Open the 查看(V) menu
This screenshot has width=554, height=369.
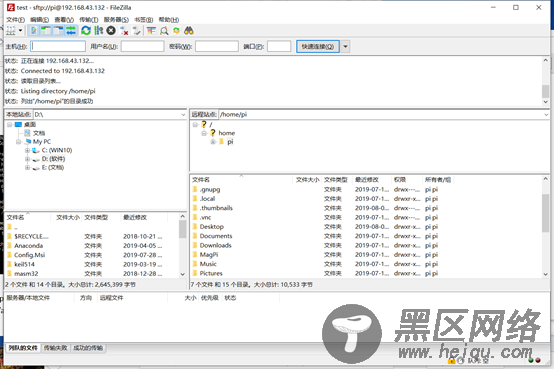(64, 20)
